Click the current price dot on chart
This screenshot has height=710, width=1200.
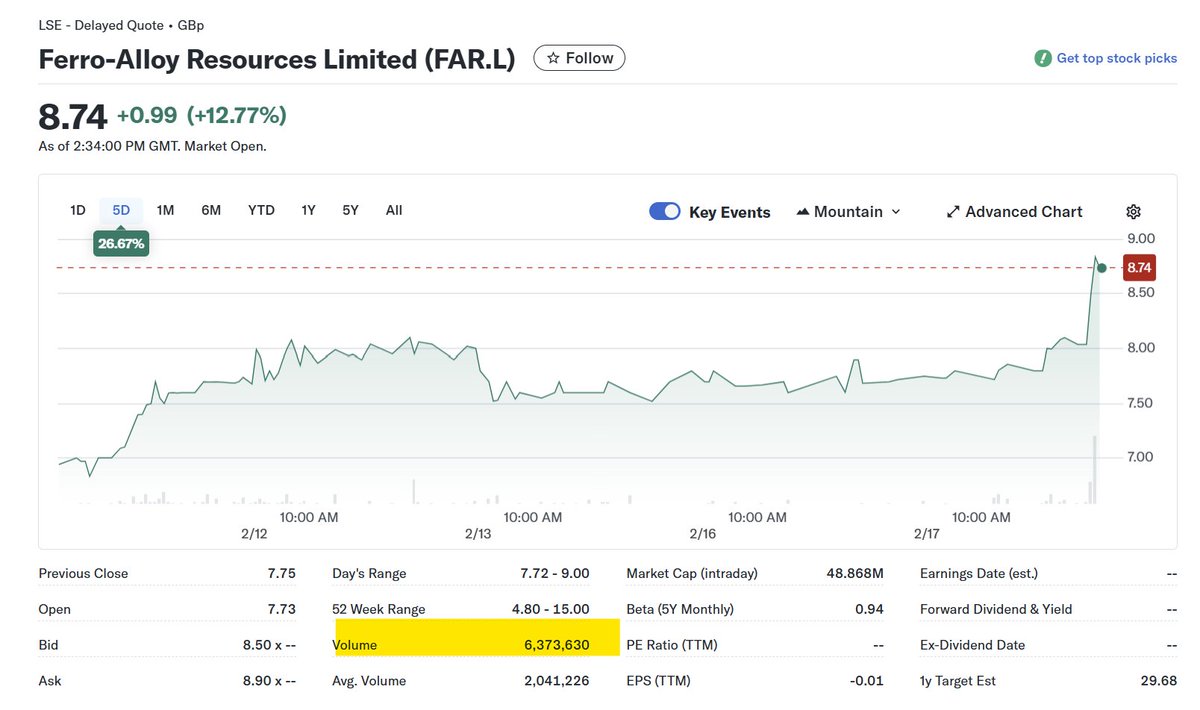(x=1100, y=267)
